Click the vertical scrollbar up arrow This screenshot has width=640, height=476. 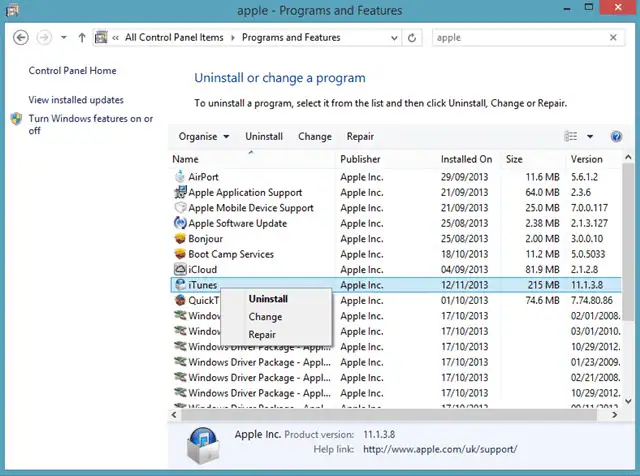pyautogui.click(x=628, y=157)
